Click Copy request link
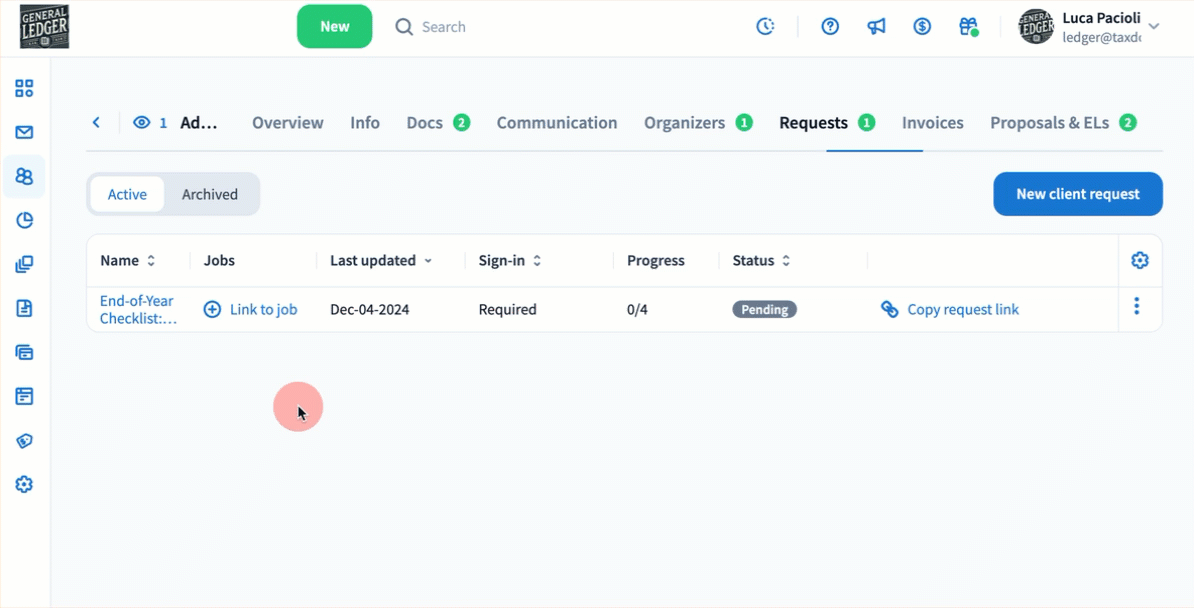The width and height of the screenshot is (1194, 608). click(962, 309)
